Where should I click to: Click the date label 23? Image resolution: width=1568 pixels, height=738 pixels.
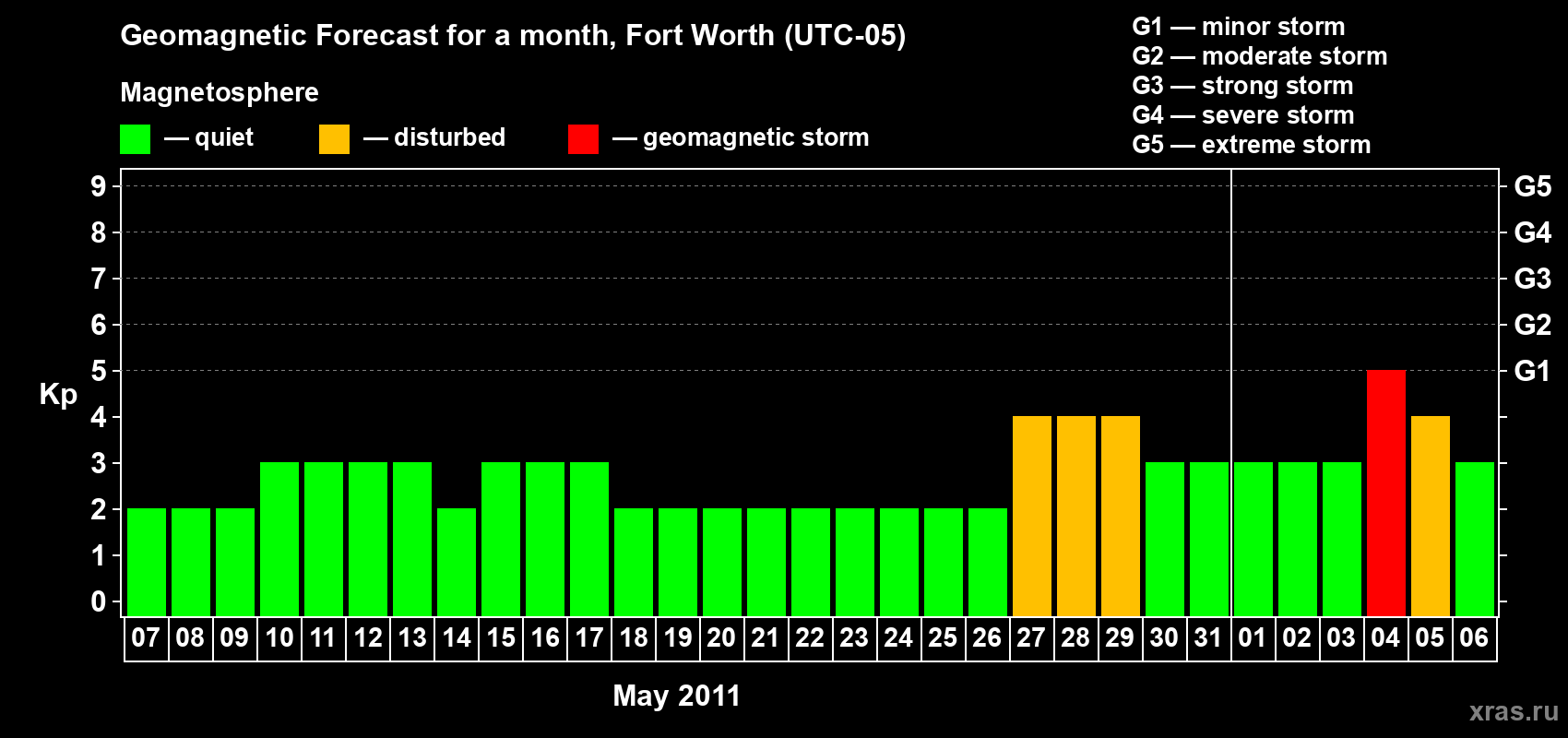854,637
